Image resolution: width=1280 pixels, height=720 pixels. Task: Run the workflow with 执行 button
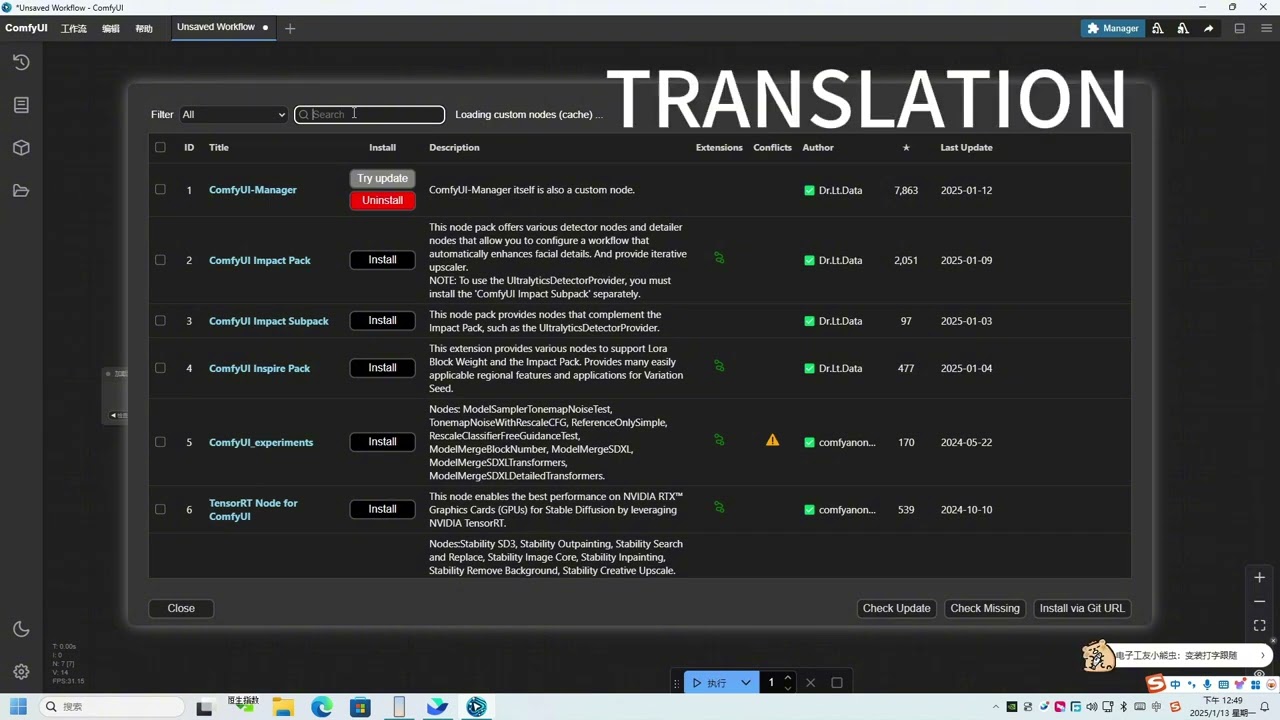710,683
